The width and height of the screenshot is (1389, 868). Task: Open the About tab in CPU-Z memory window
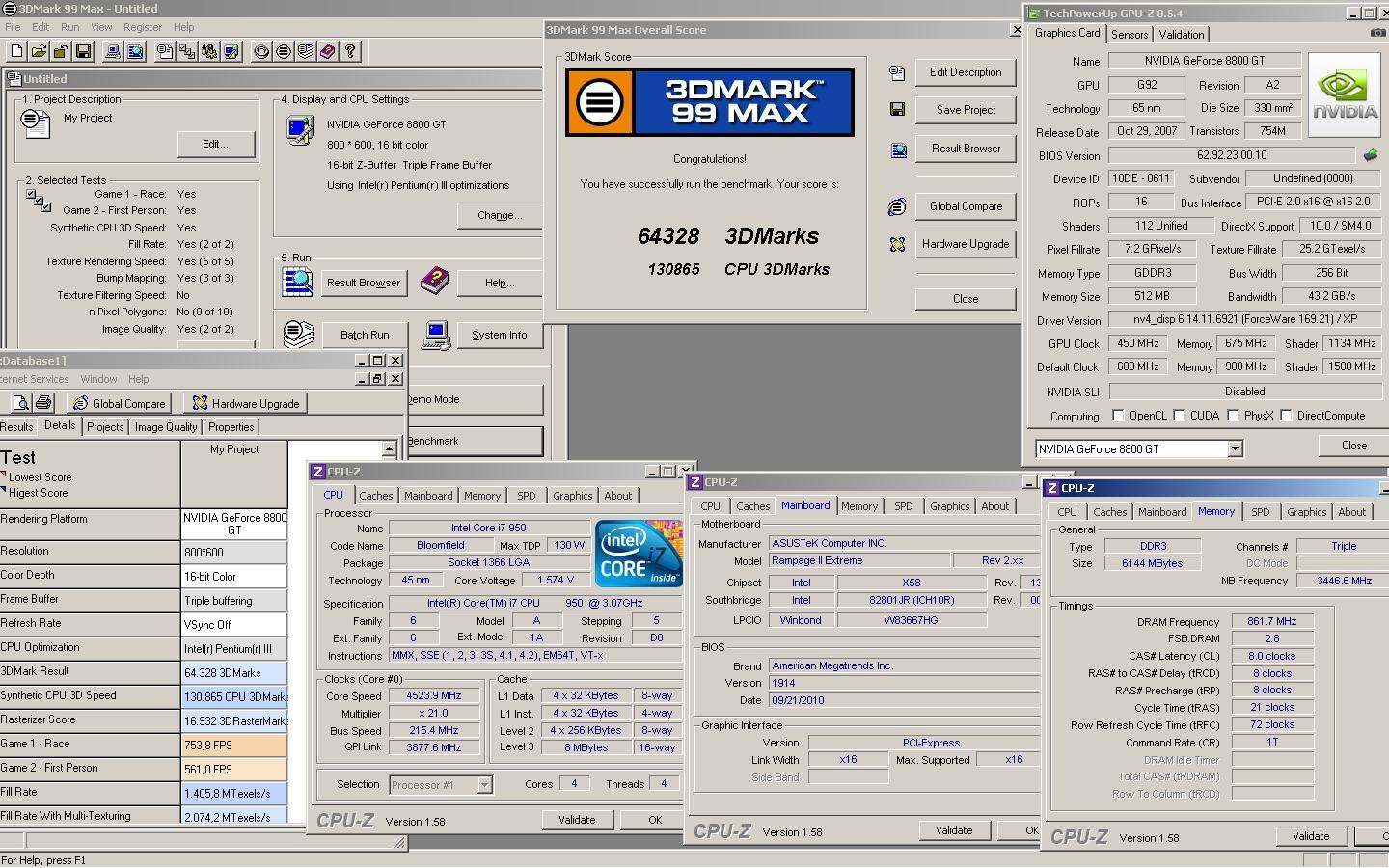(x=1352, y=512)
